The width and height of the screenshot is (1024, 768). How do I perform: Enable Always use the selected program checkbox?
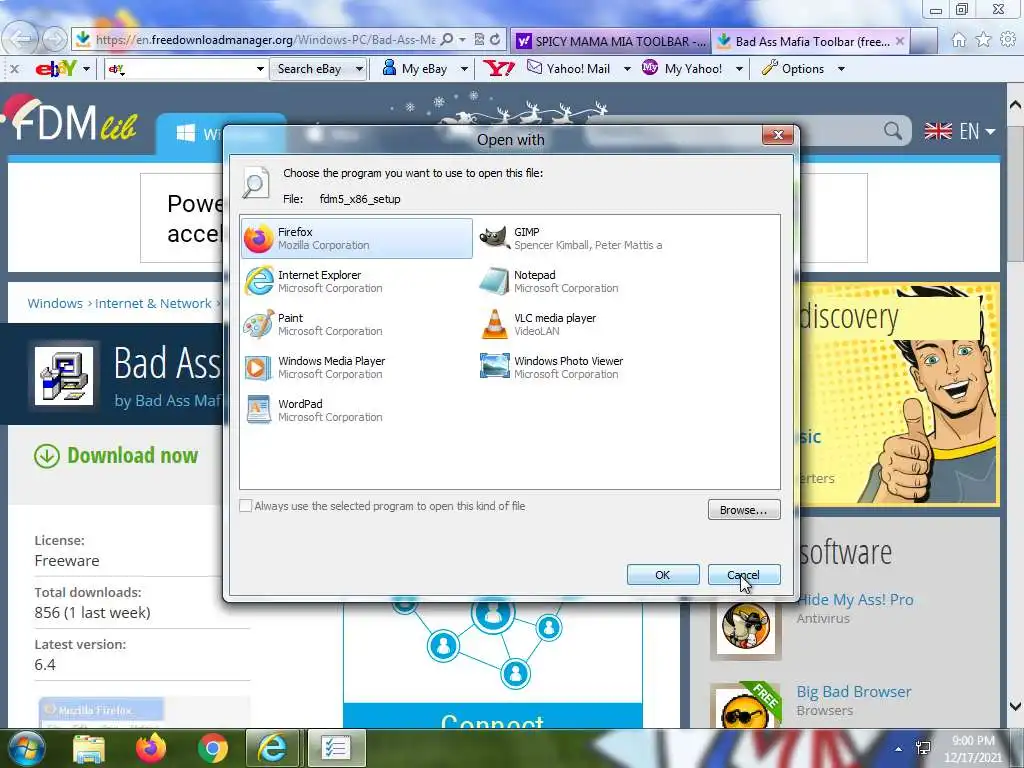[x=246, y=506]
